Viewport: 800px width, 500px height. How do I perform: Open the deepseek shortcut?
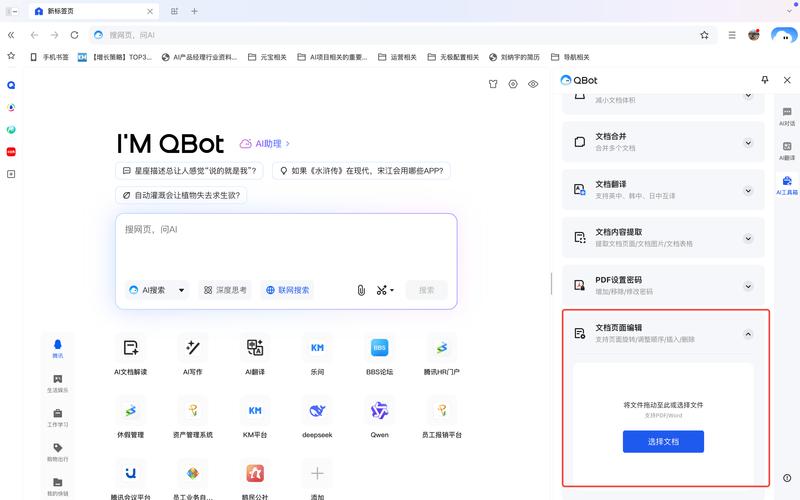(x=317, y=418)
